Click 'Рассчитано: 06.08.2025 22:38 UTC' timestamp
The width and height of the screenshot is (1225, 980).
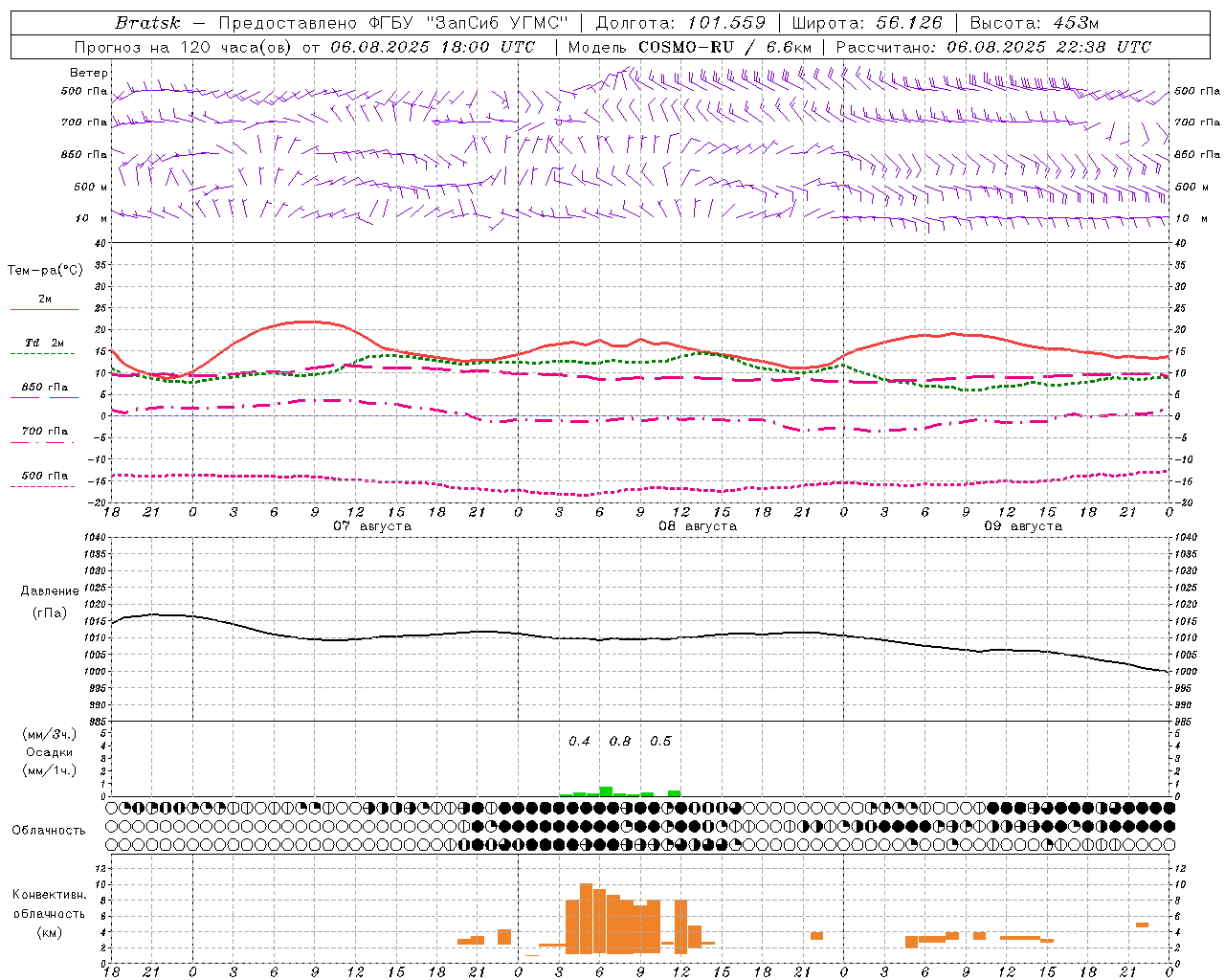coord(993,47)
